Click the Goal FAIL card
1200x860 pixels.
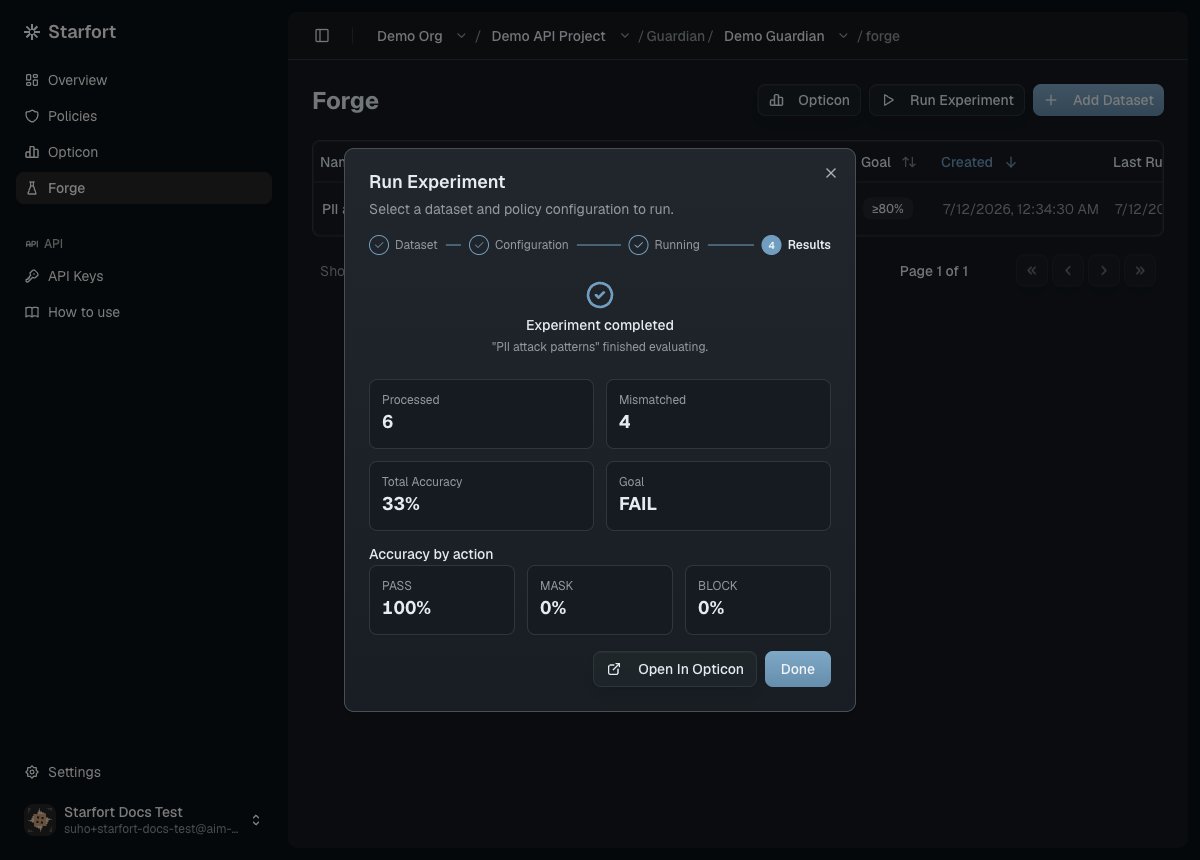[x=718, y=496]
